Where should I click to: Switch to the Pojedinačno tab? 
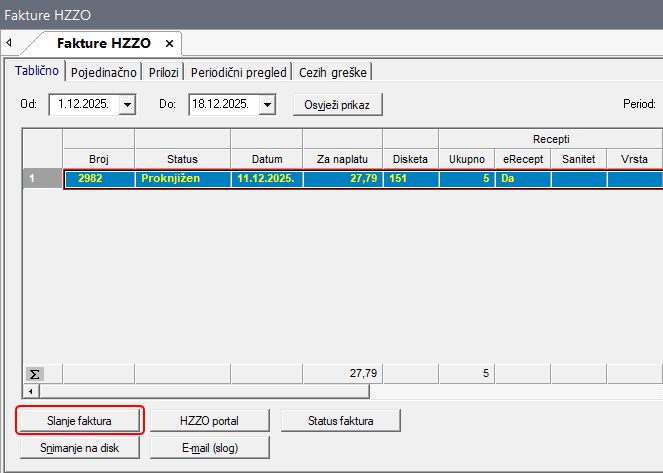coord(104,72)
